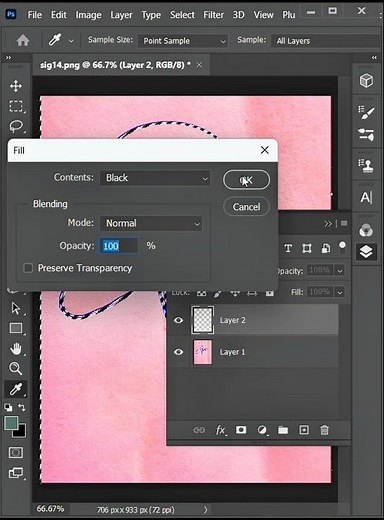Select the Rectangular Marquee tool
Image resolution: width=384 pixels, height=520 pixels.
[x=16, y=106]
